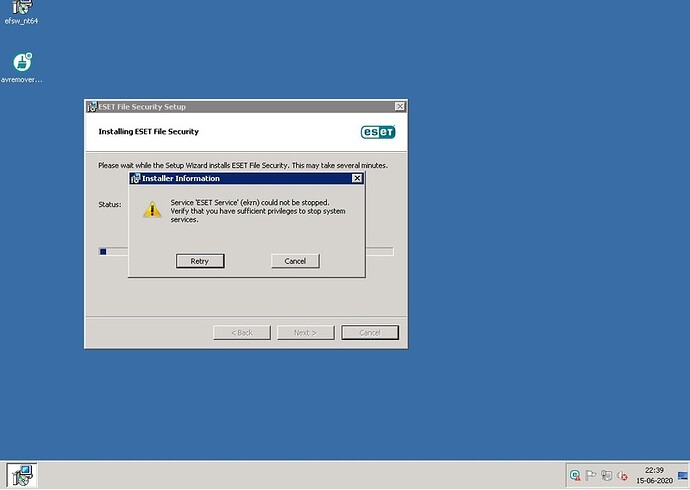Click the warning triangle icon

click(152, 210)
